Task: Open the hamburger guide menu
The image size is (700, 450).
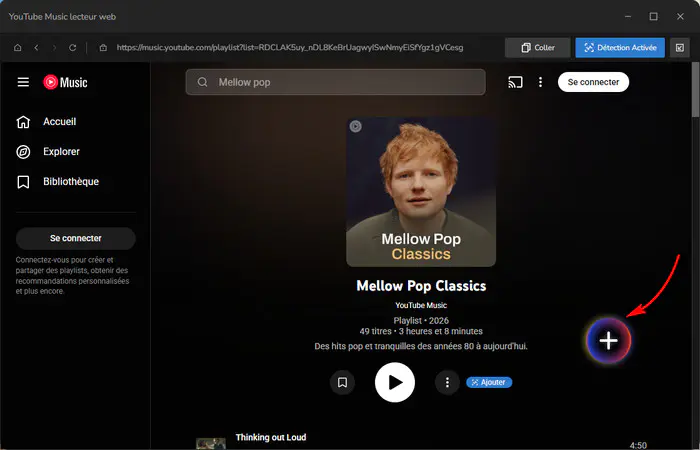Action: tap(23, 82)
